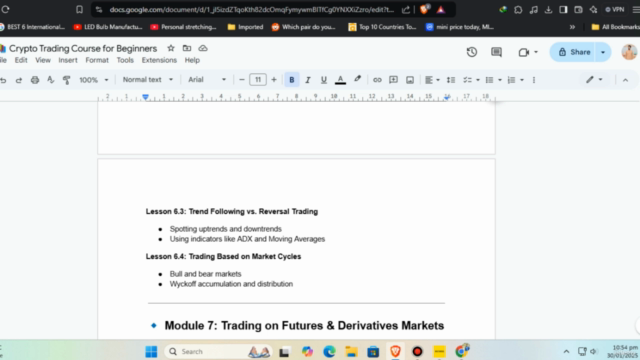Viewport: 640px width, 360px height.
Task: Add a comment from toolbar
Action: 393,80
